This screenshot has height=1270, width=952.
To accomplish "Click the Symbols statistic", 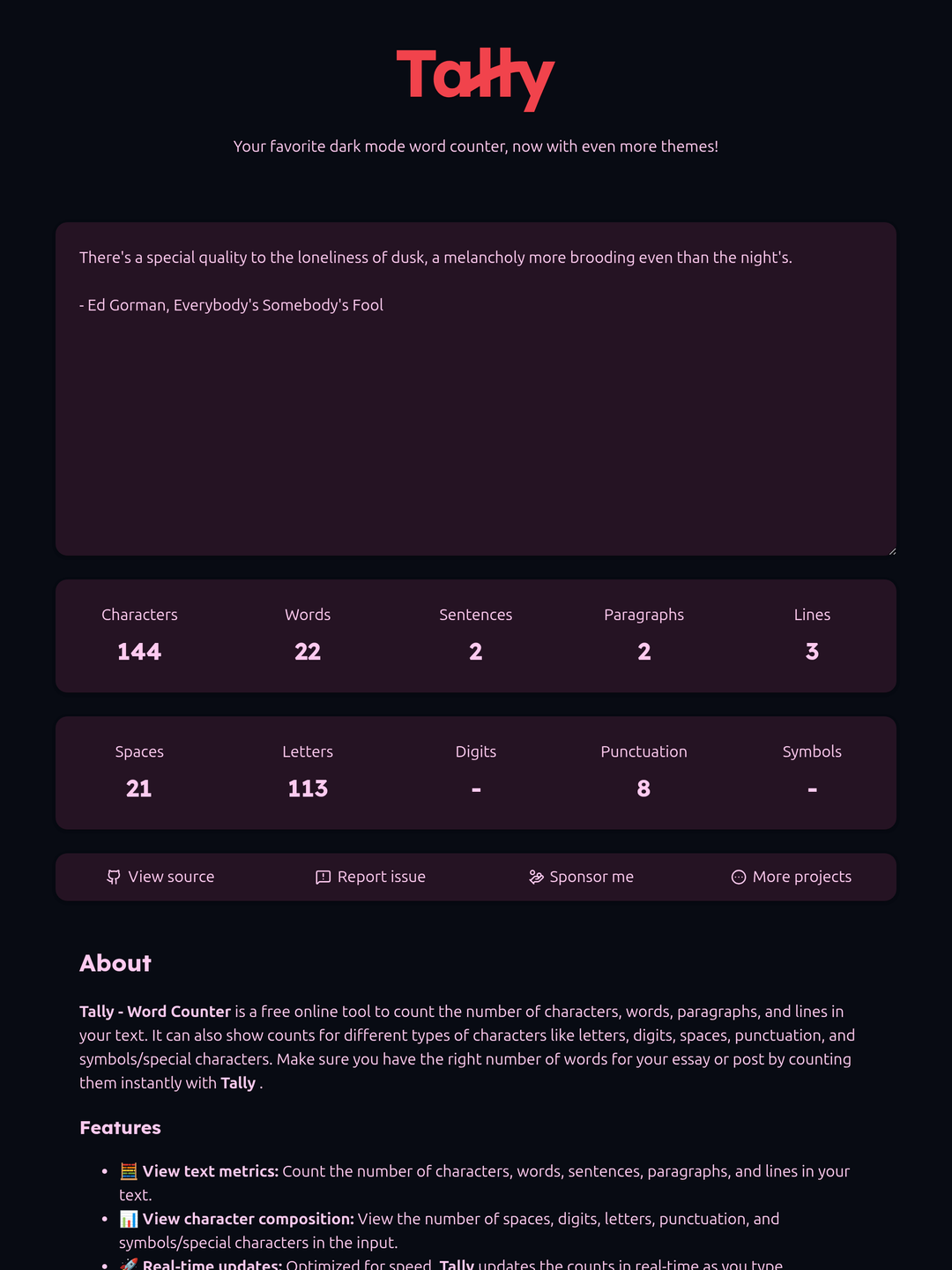I will point(812,773).
